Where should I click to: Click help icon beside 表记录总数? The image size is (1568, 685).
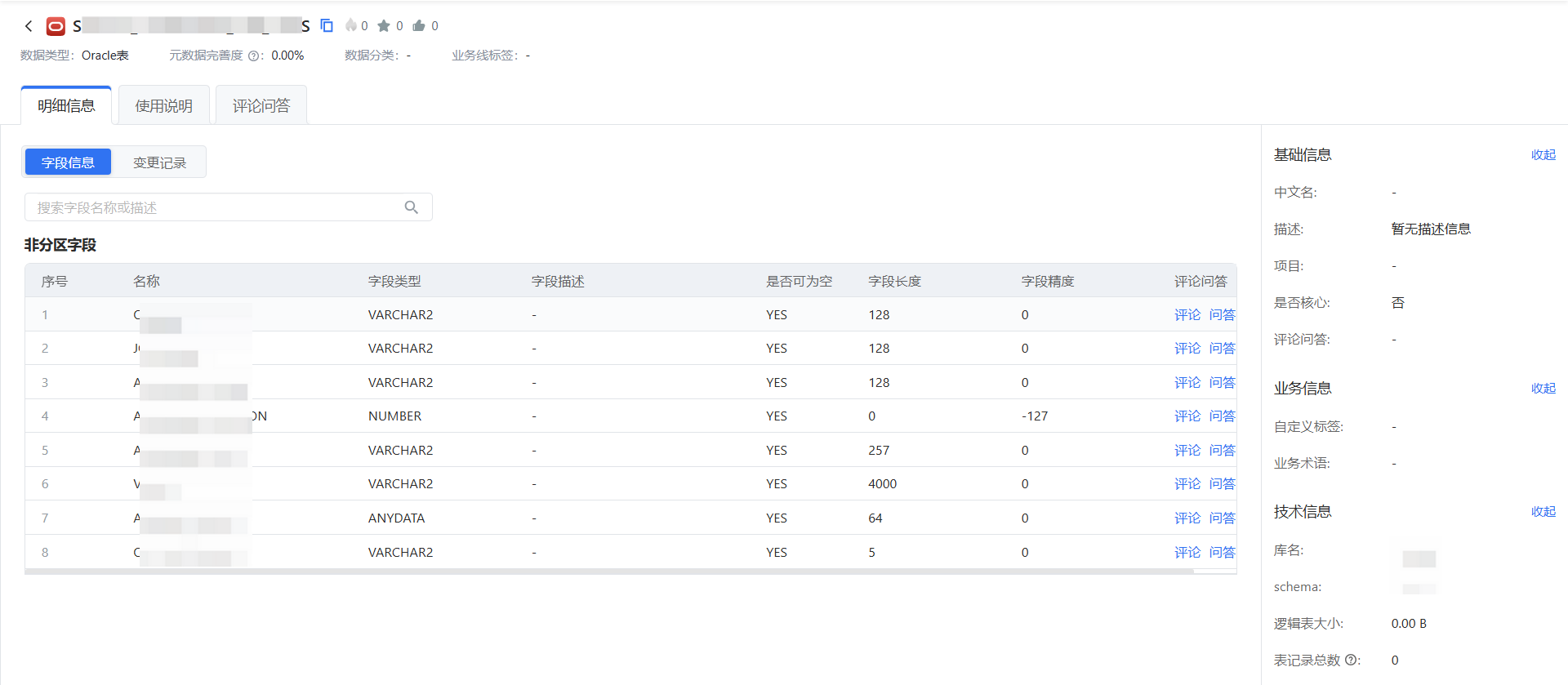(x=1351, y=660)
